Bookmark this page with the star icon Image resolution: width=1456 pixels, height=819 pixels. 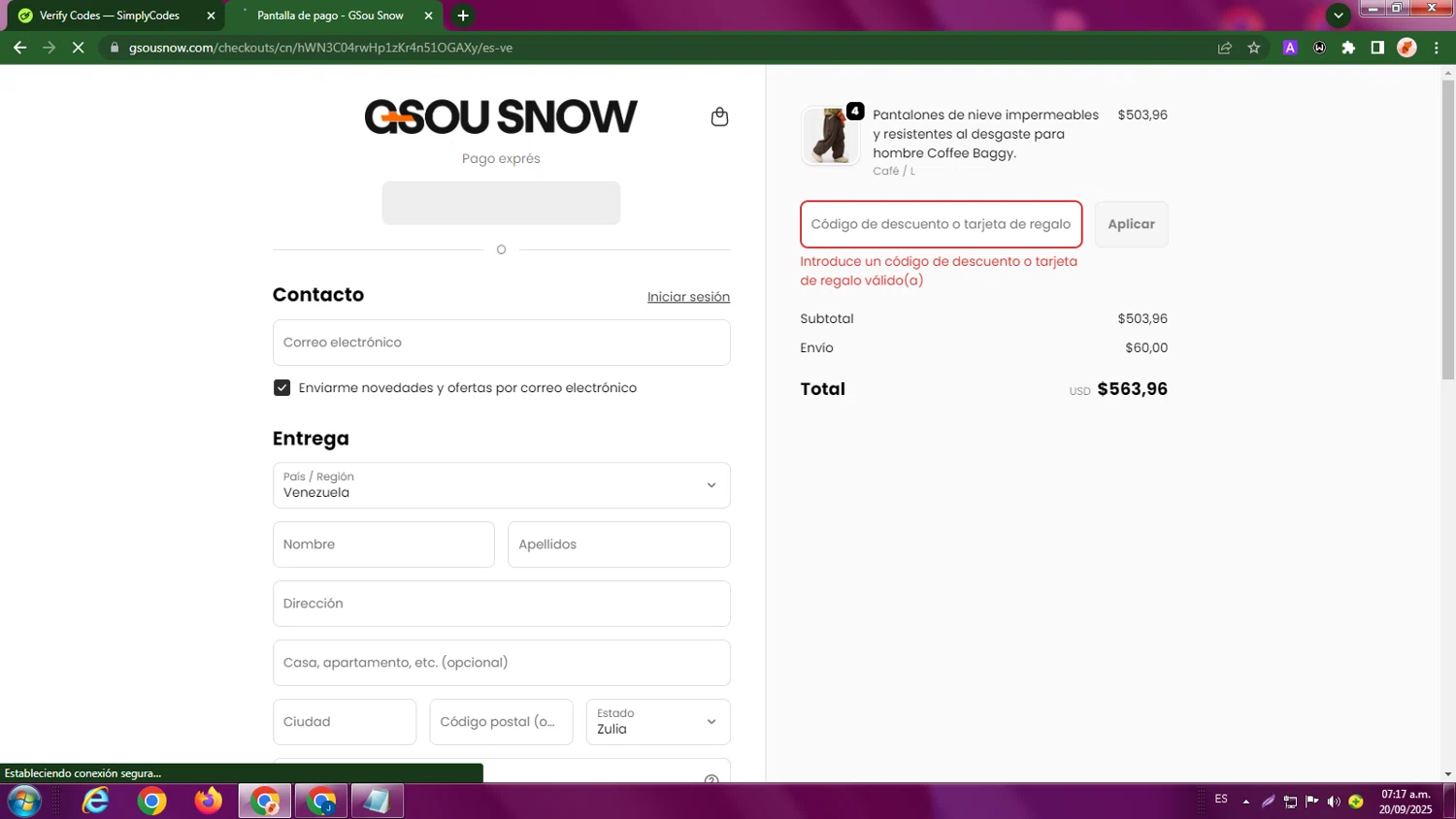(x=1254, y=48)
